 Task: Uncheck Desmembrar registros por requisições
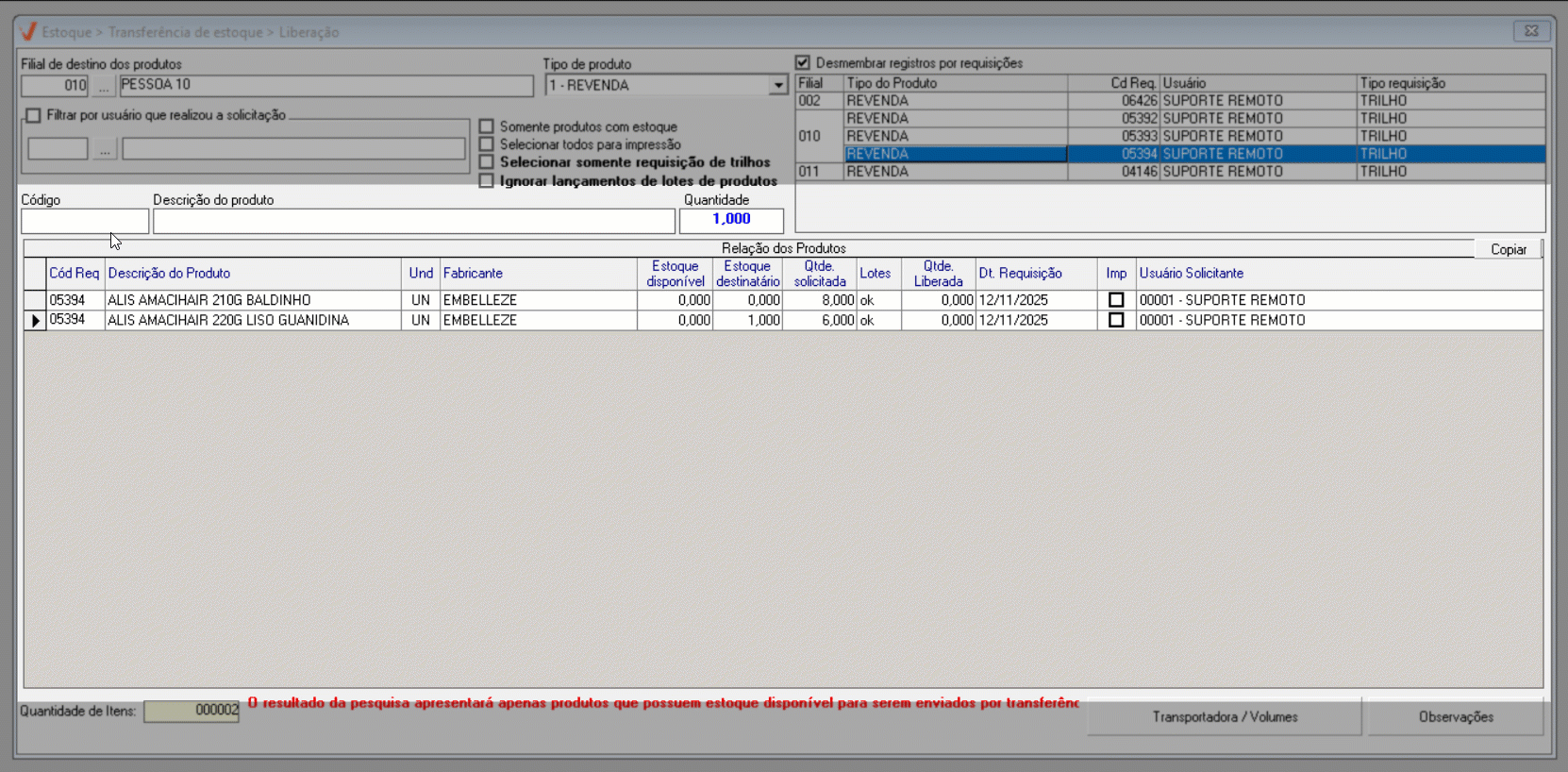pyautogui.click(x=803, y=62)
